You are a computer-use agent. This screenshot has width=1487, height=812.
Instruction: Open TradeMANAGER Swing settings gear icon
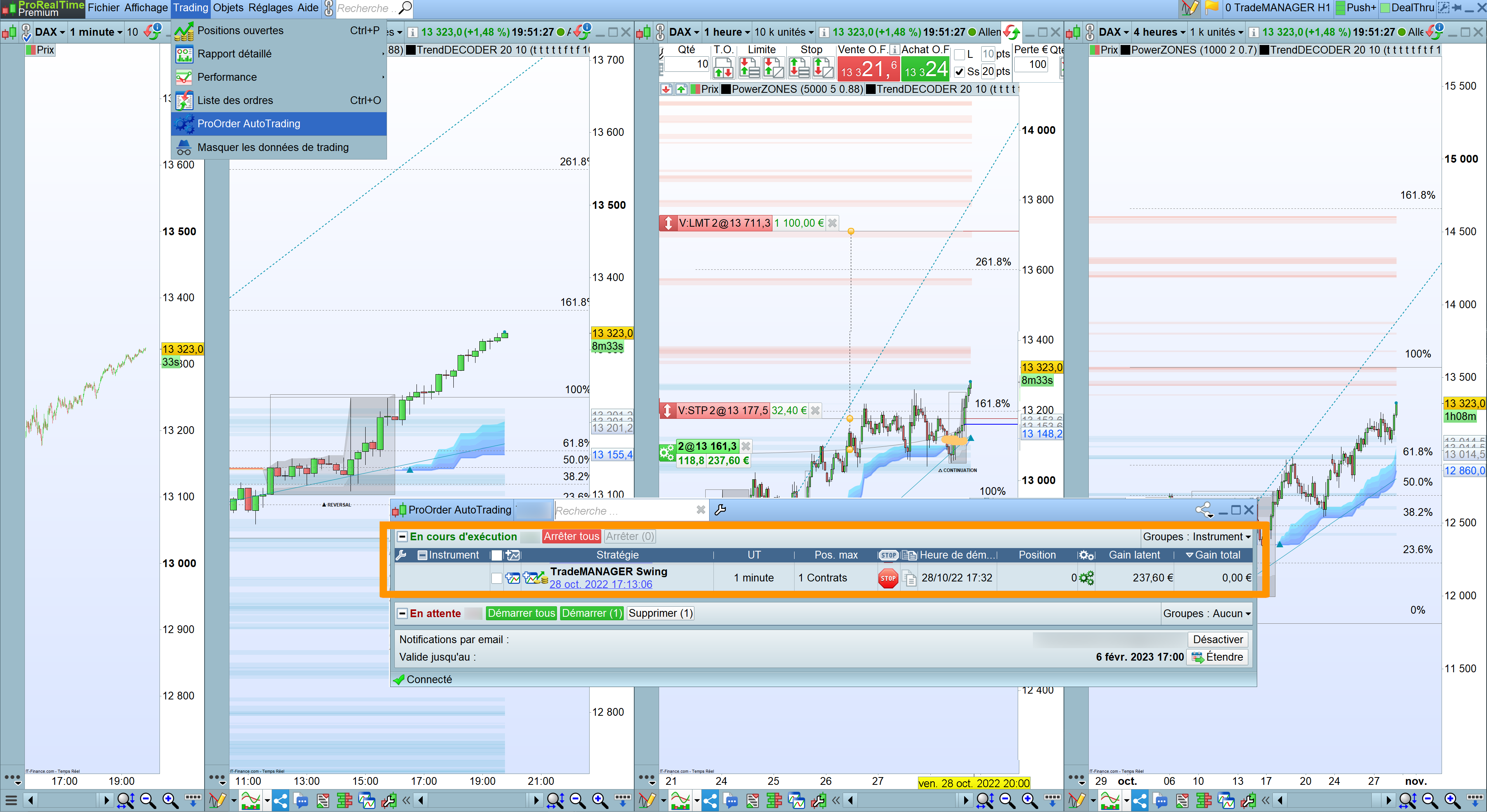point(1086,578)
